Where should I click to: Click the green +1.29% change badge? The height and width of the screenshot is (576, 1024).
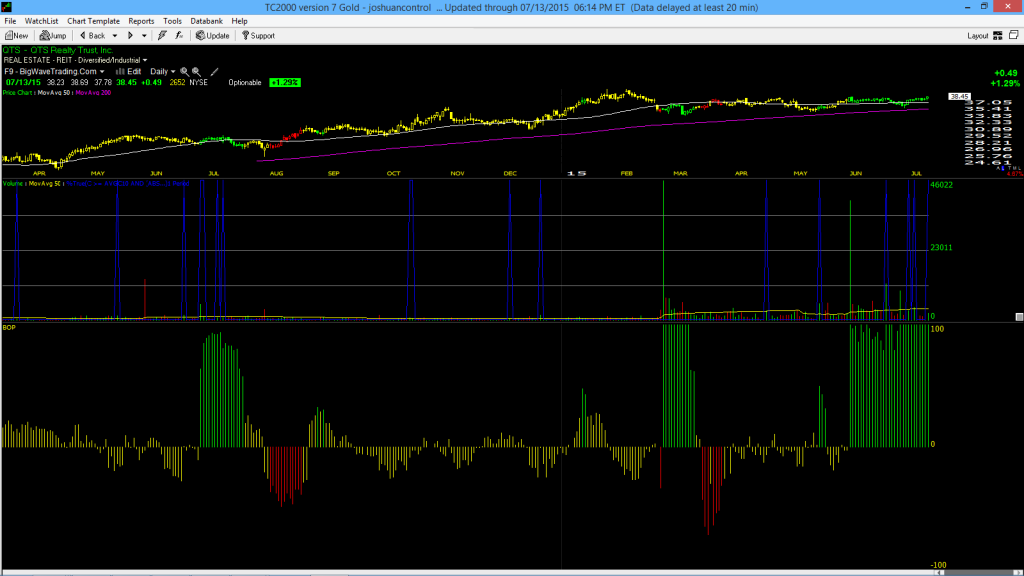pyautogui.click(x=285, y=82)
